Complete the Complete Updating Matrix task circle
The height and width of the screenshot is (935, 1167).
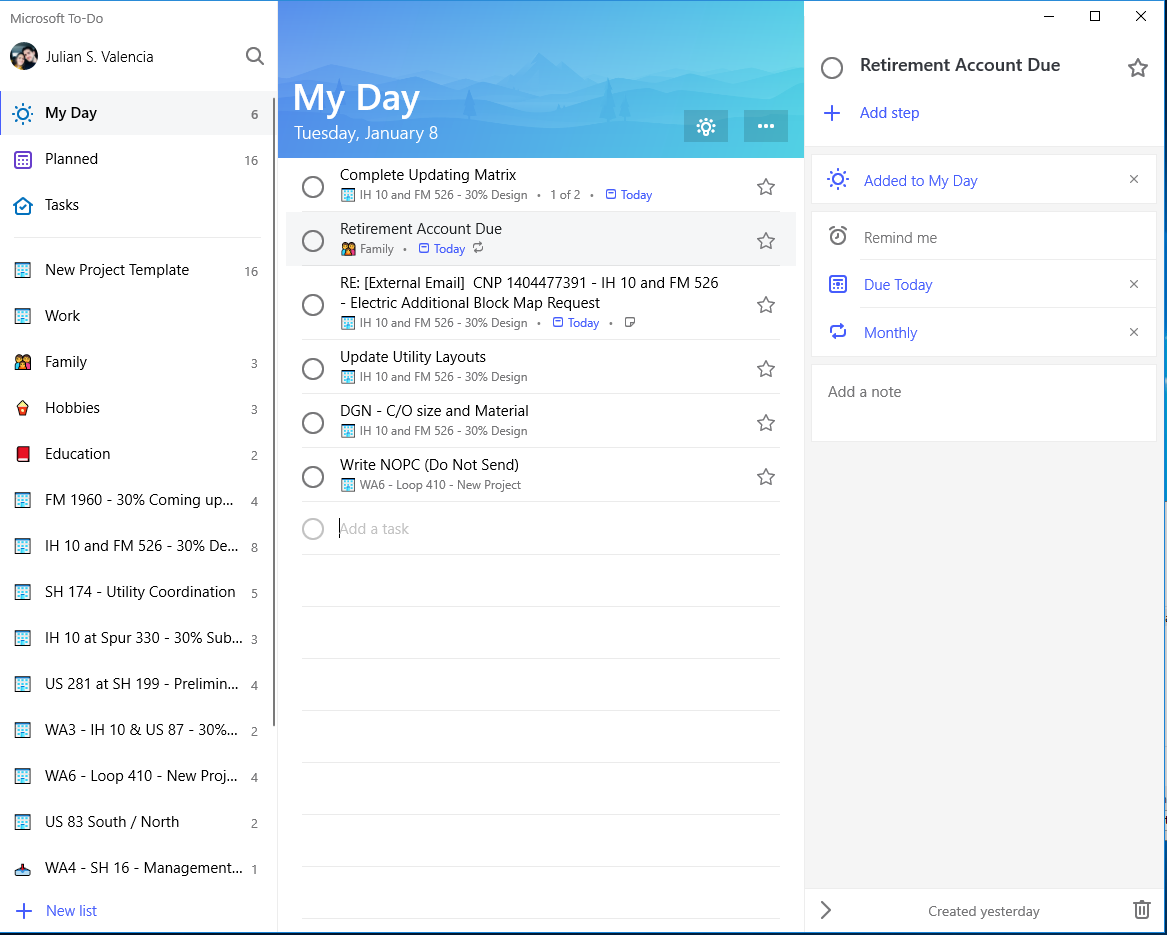point(313,187)
